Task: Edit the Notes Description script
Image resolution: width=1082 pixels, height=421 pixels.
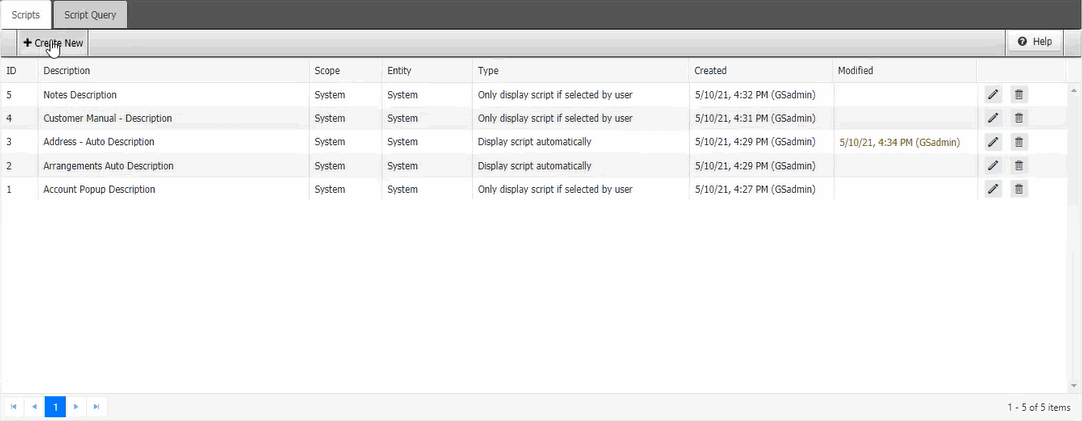Action: (x=993, y=94)
